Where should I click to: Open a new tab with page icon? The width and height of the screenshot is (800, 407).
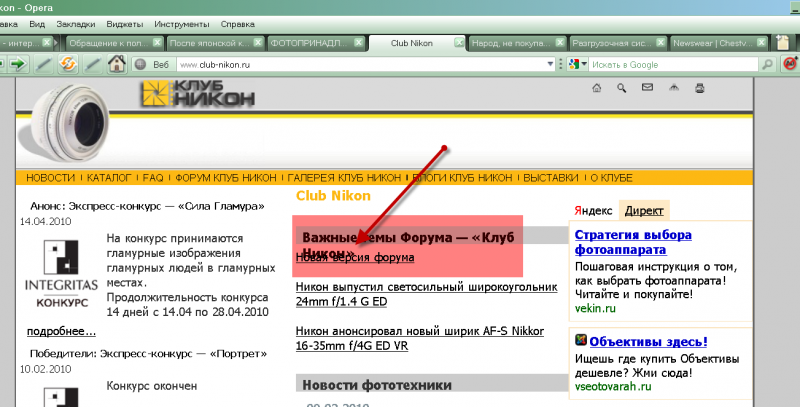tap(783, 42)
